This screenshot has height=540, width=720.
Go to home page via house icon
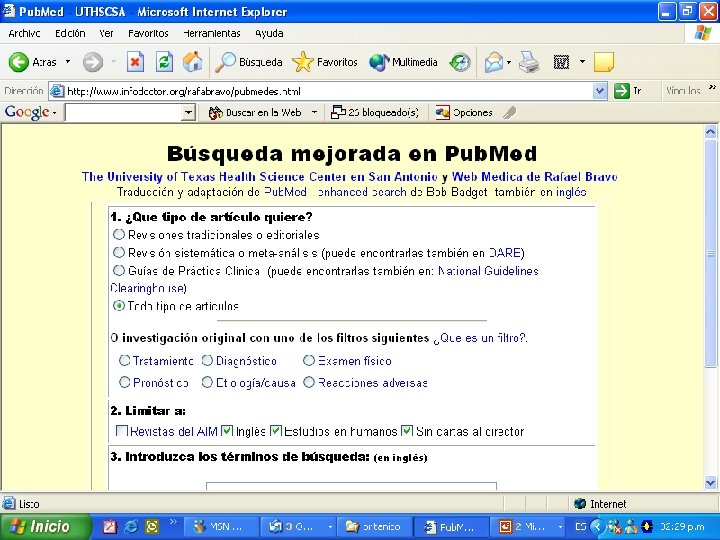(x=192, y=62)
